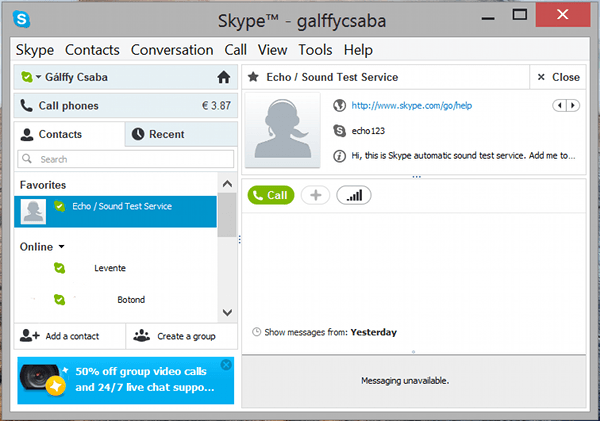Click the previous profile details arrow

click(x=559, y=105)
